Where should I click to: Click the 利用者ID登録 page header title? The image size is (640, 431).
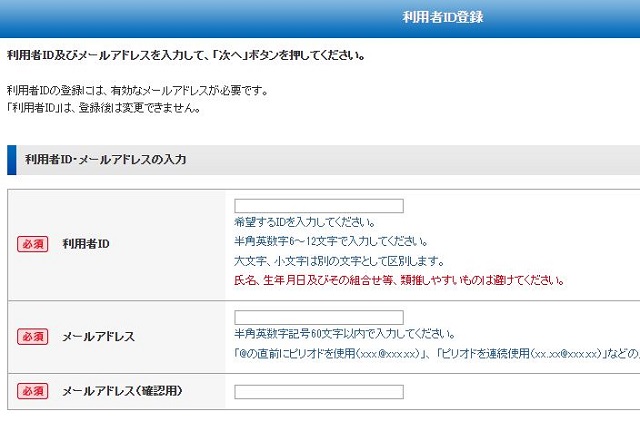(x=444, y=17)
